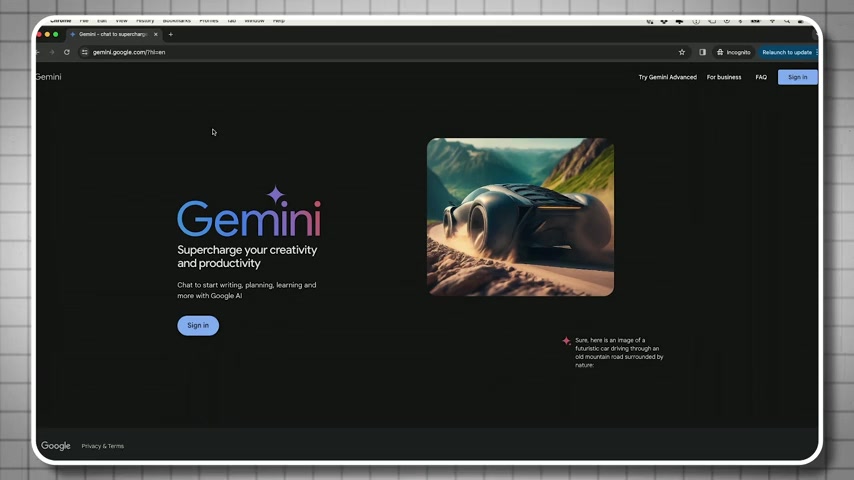Screen dimensions: 854x480
Task: Click Sign in button in page header
Action: coord(797,77)
